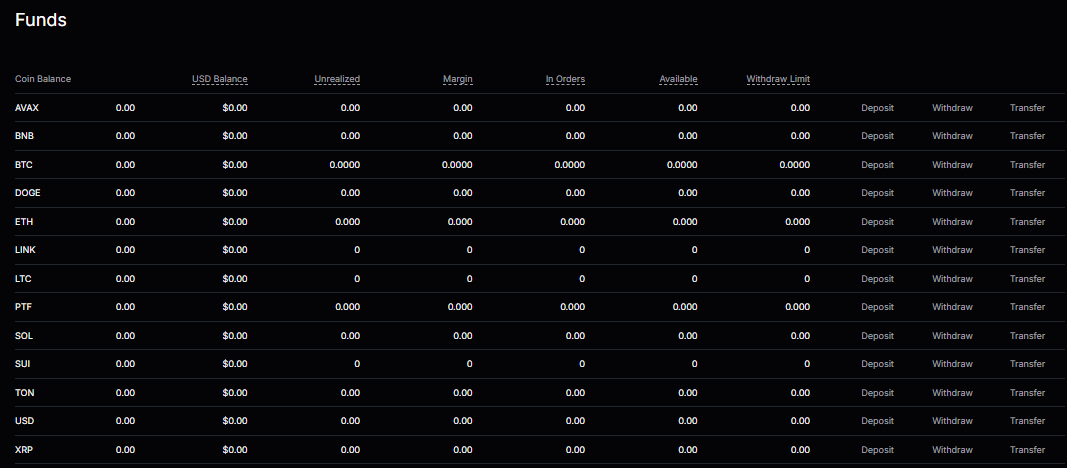This screenshot has height=468, width=1067.
Task: Click the In Orders column header
Action: [x=565, y=79]
